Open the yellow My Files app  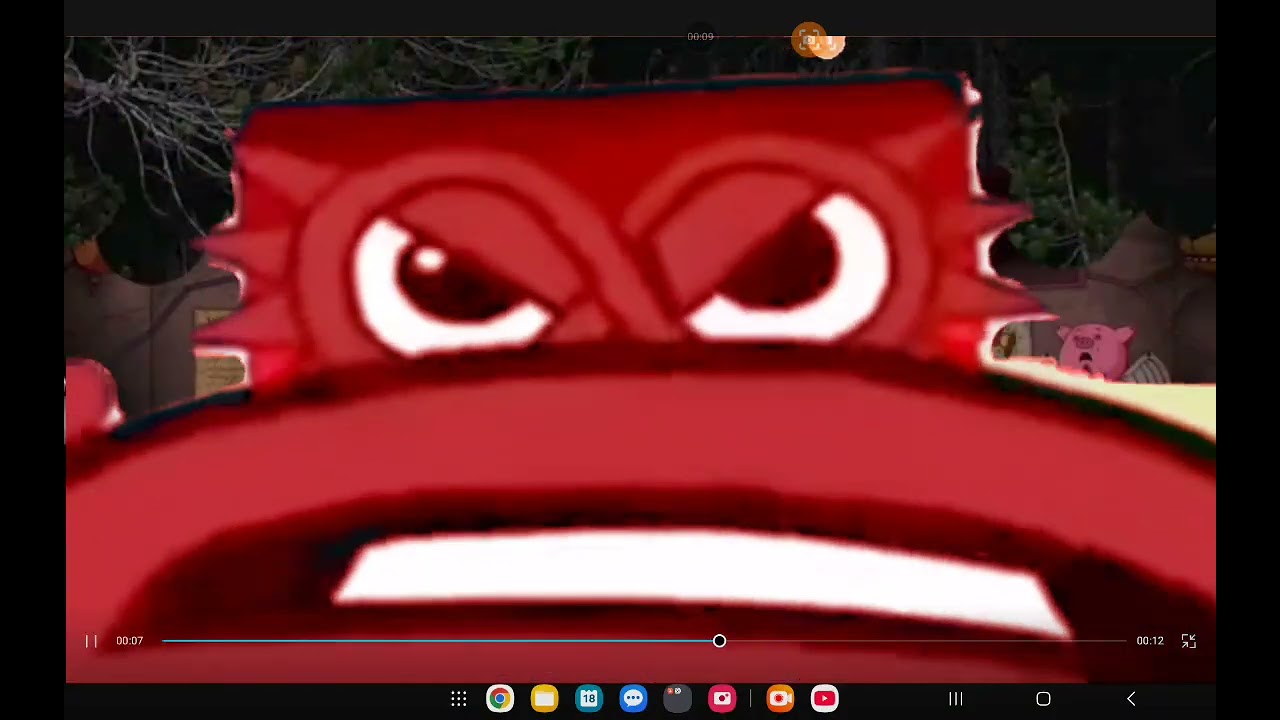(x=544, y=699)
